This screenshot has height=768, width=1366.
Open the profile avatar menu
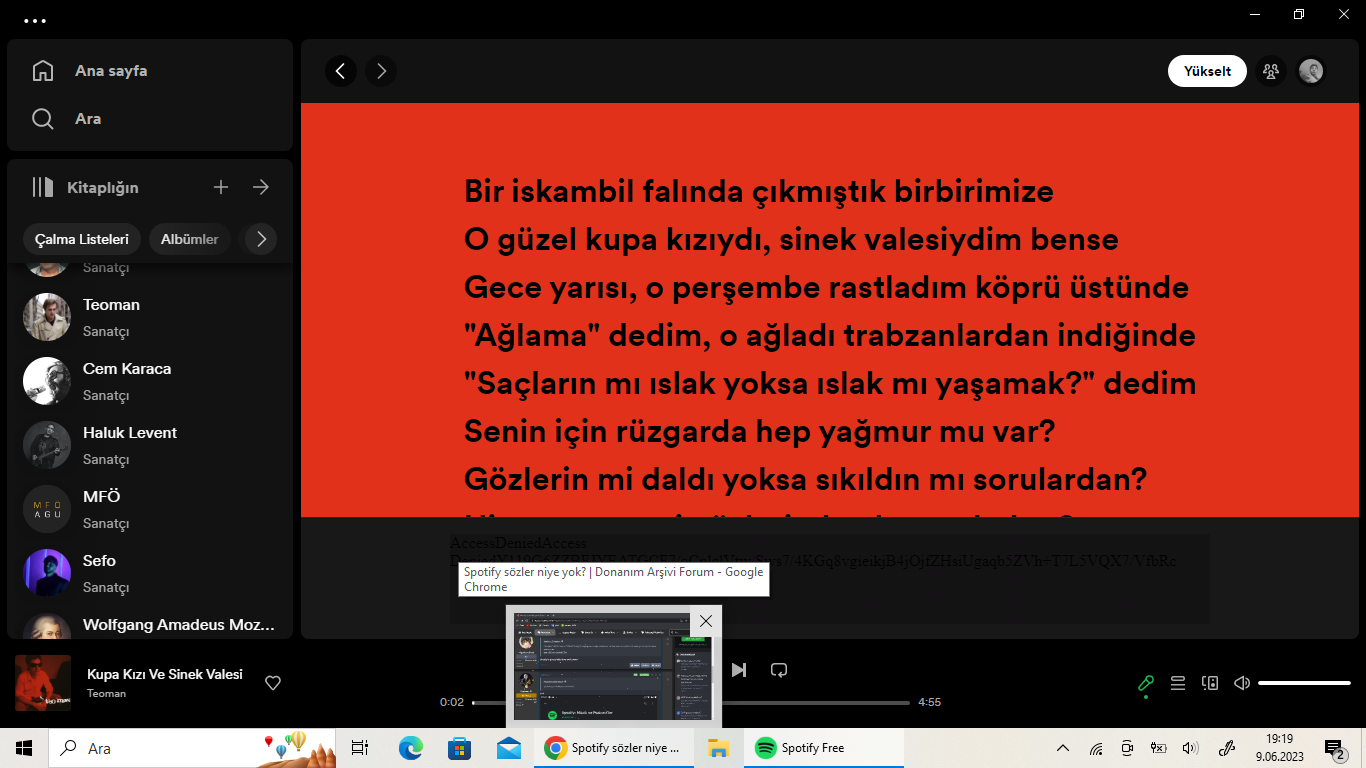pos(1311,71)
